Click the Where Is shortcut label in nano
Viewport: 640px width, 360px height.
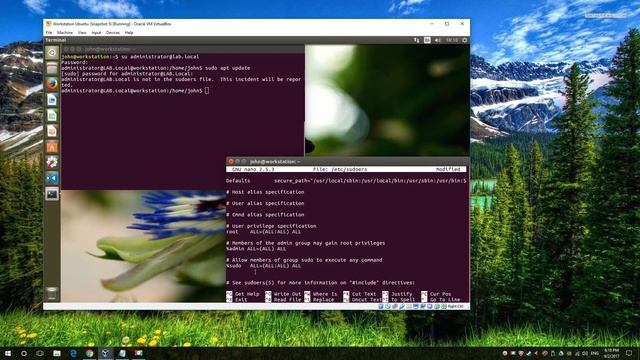pyautogui.click(x=325, y=294)
